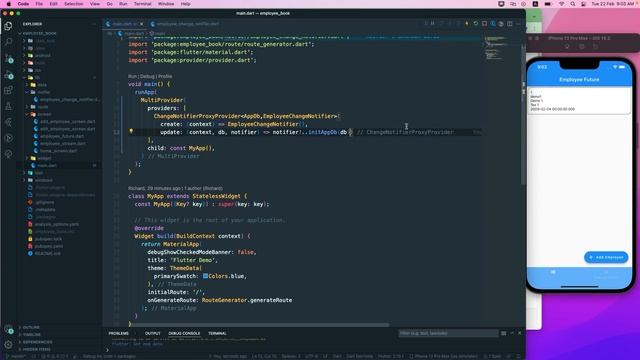Open Accounts icon in activity bar
The image size is (640, 360).
tap(8, 329)
